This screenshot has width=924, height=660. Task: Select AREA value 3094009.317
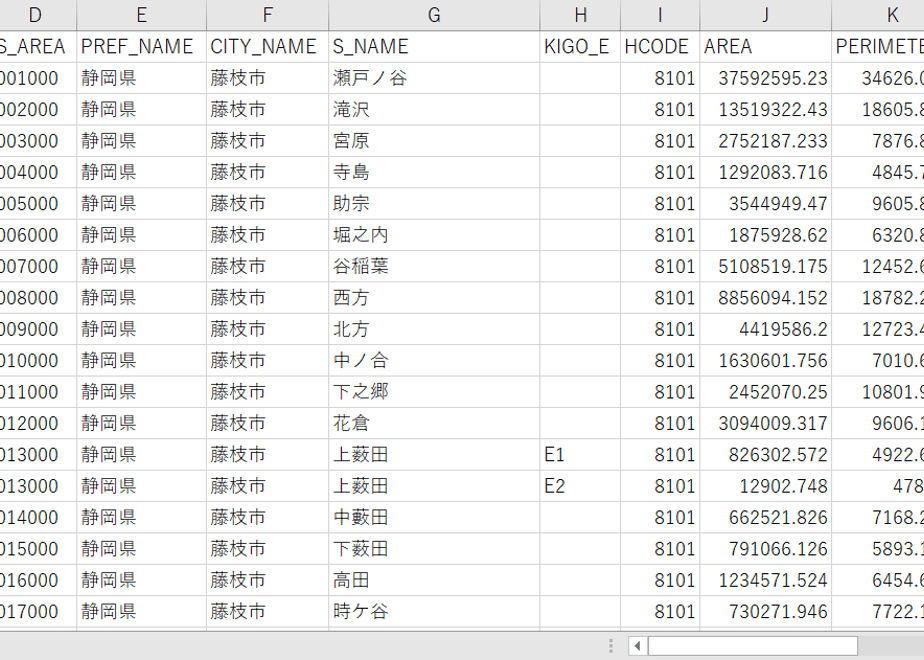pos(765,423)
